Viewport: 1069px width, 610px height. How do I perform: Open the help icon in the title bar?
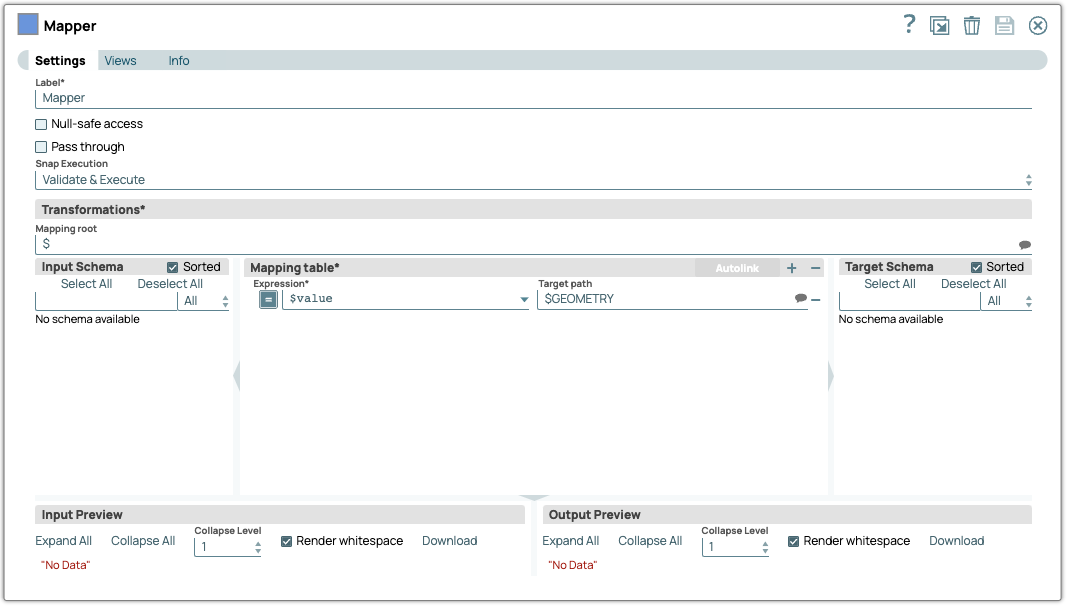[x=909, y=25]
